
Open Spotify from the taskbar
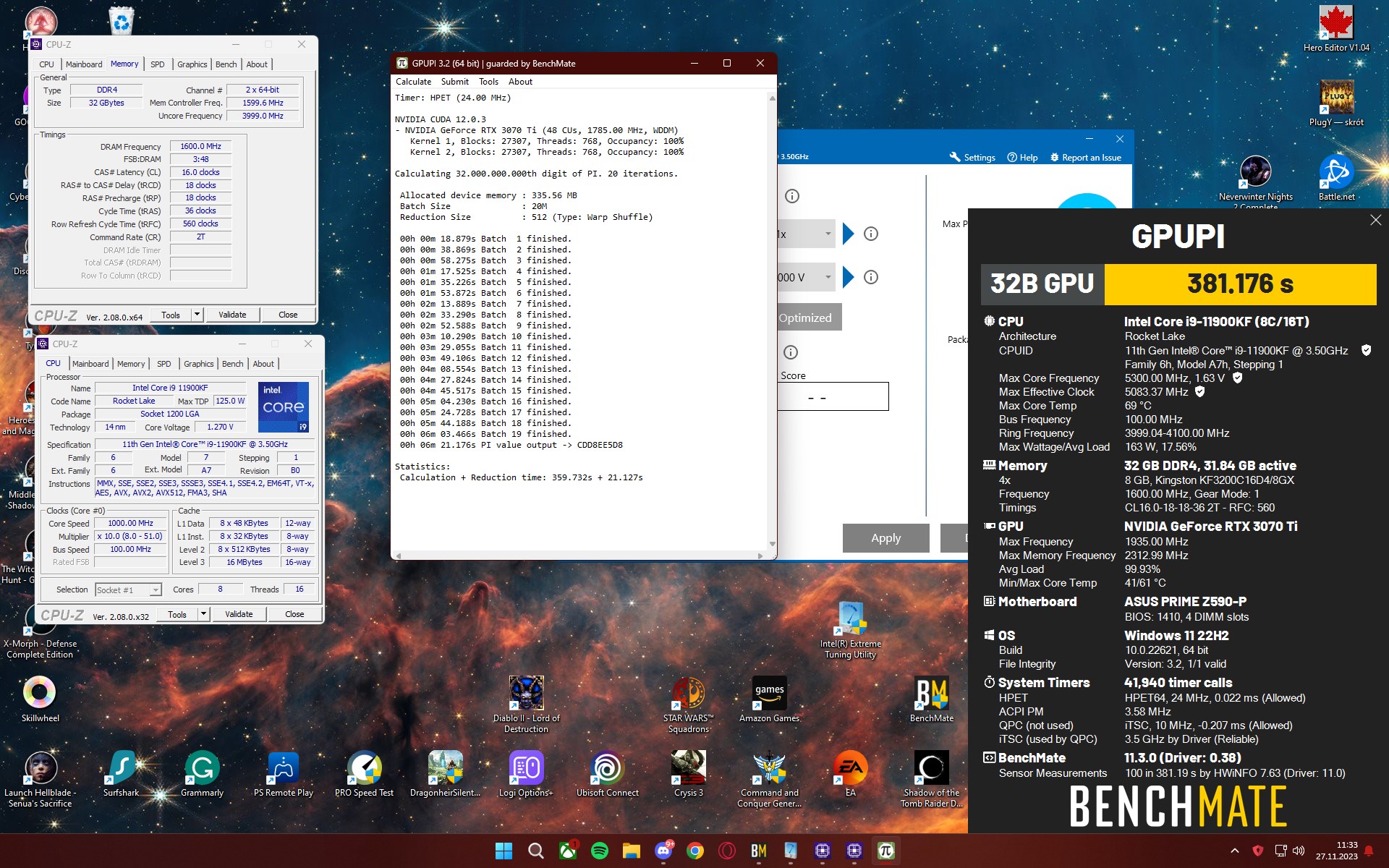coord(600,851)
